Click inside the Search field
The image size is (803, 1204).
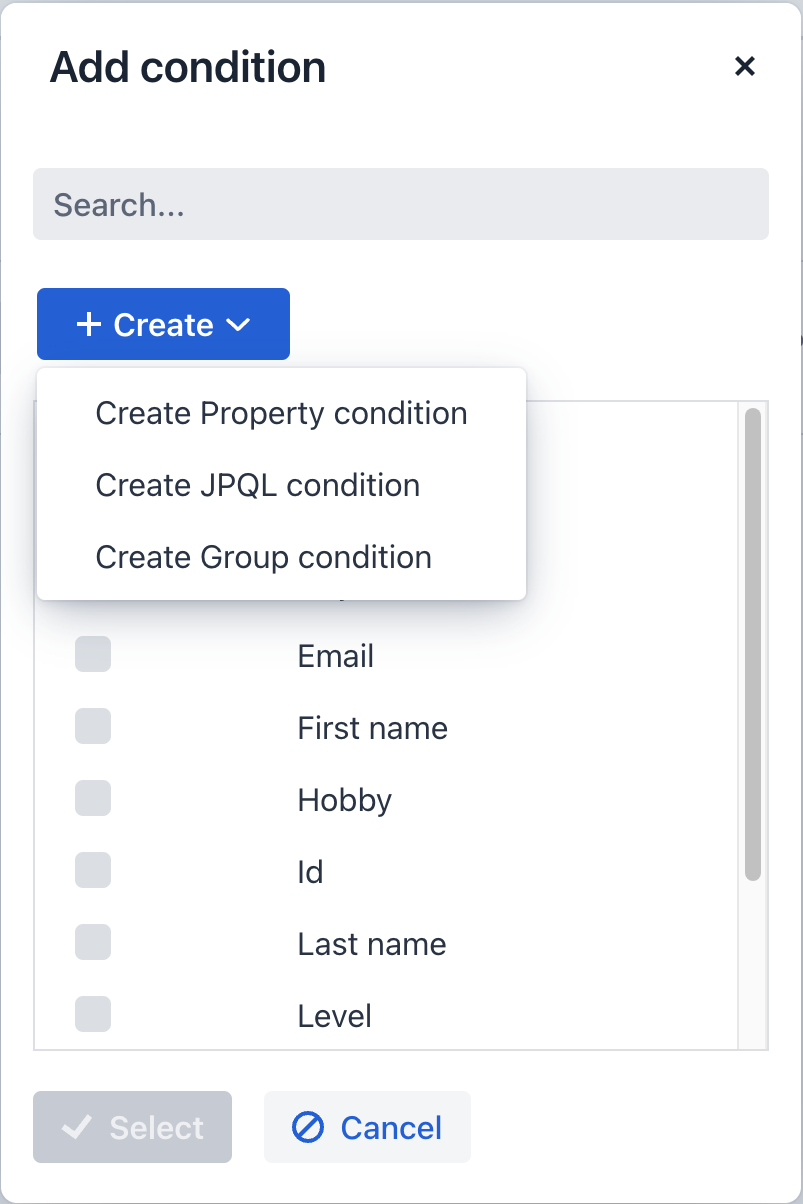tap(400, 204)
